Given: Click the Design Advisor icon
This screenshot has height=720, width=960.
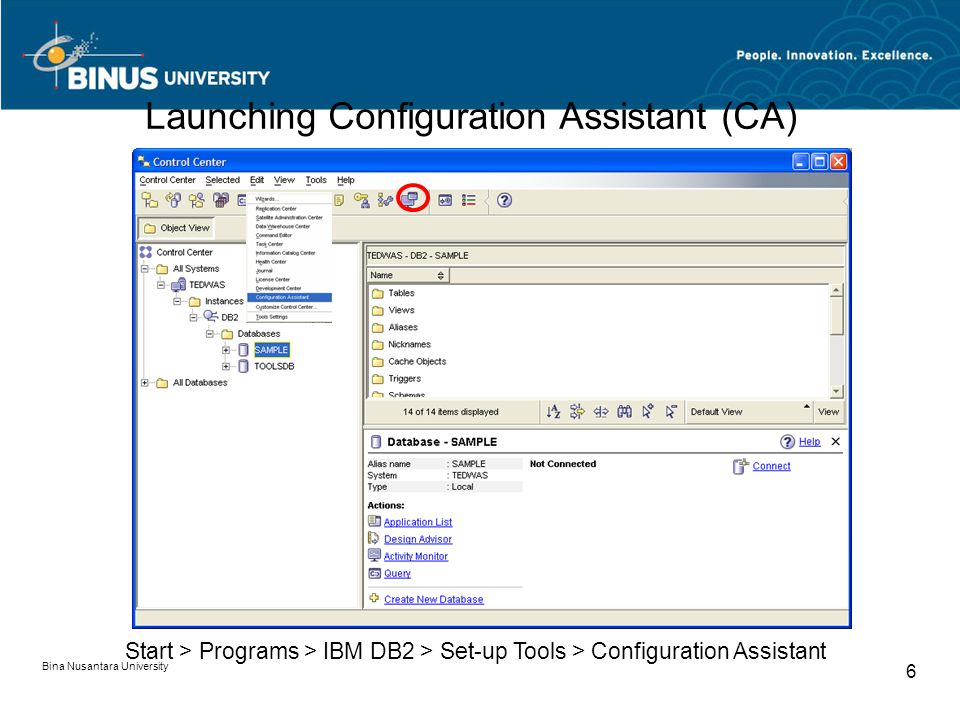Looking at the screenshot, I should coord(374,538).
